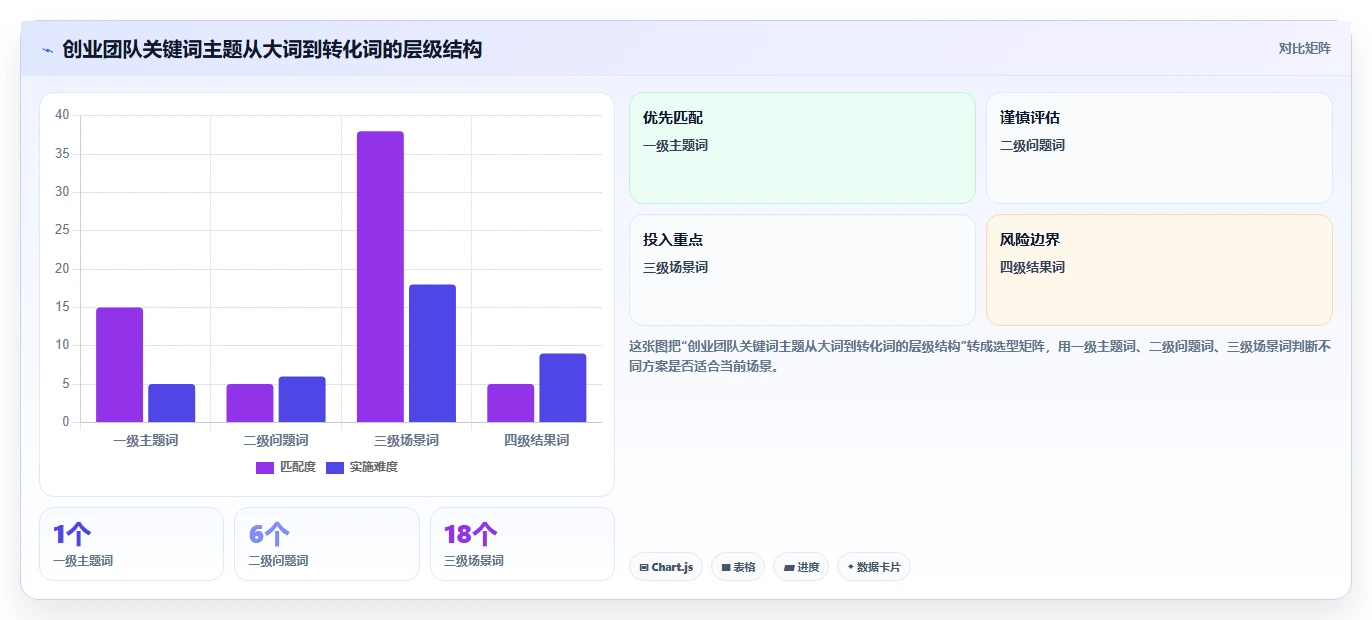Click the lightning icon beside the title
The height and width of the screenshot is (620, 1372).
(47, 50)
